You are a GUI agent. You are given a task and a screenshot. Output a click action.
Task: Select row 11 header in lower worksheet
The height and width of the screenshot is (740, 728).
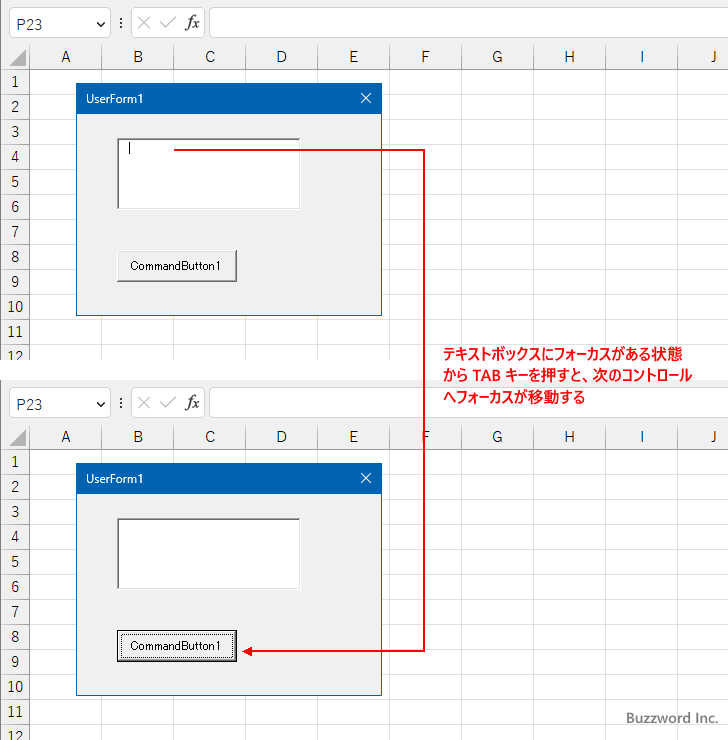coord(15,712)
